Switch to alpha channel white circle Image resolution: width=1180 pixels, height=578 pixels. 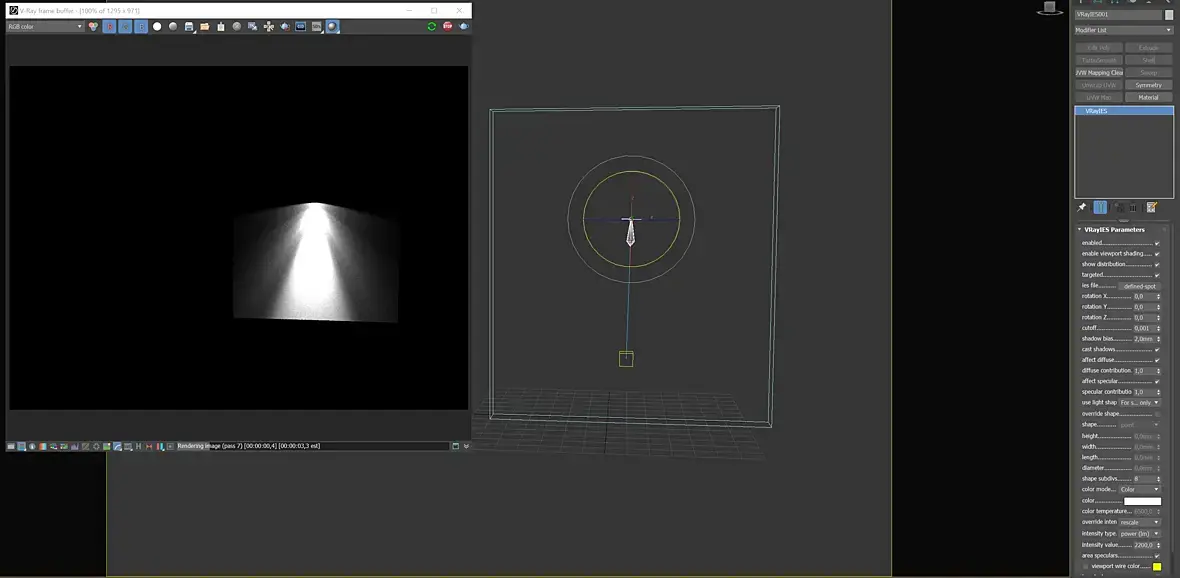pyautogui.click(x=157, y=26)
